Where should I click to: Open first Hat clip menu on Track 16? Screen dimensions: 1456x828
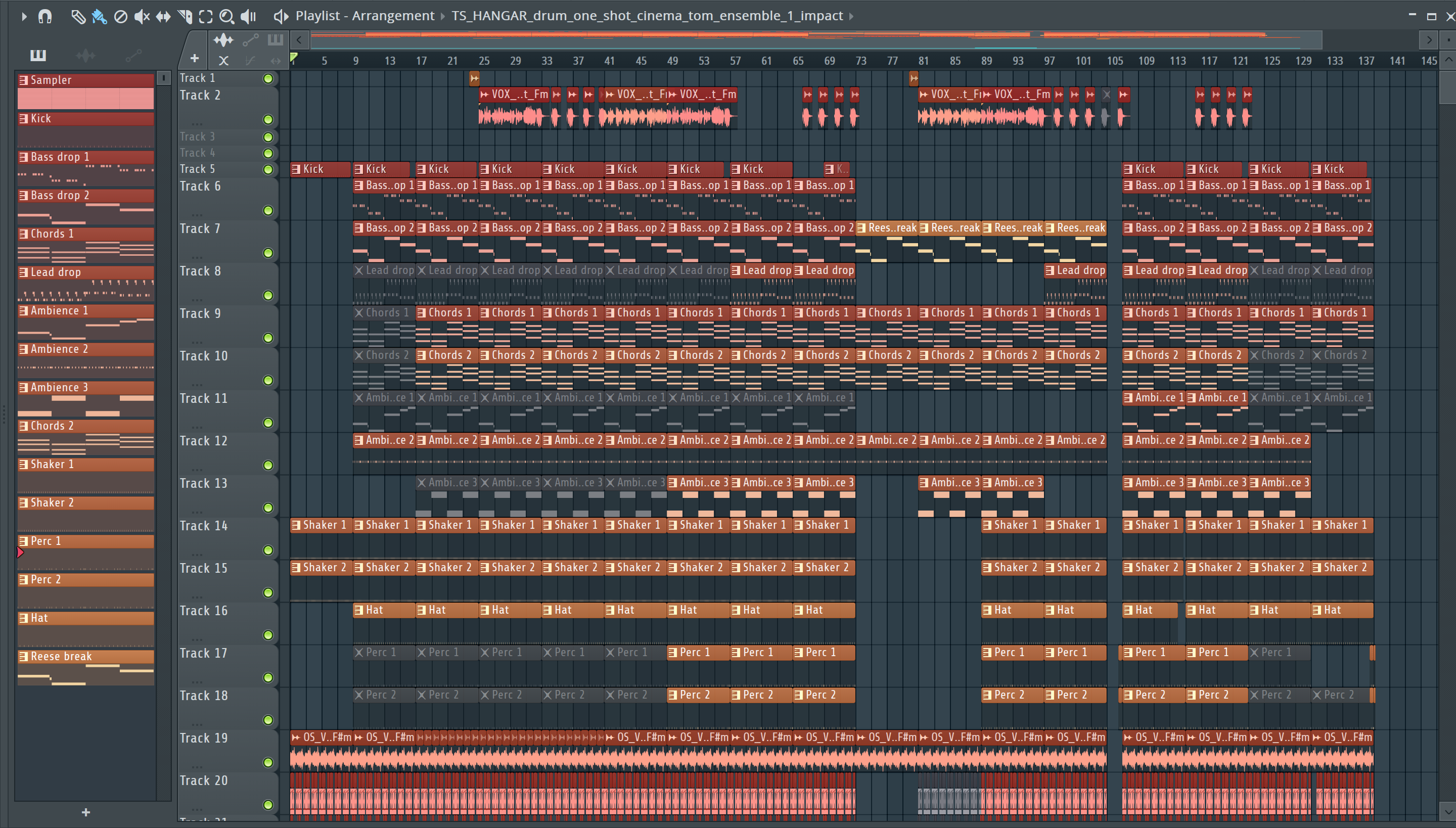tap(359, 610)
